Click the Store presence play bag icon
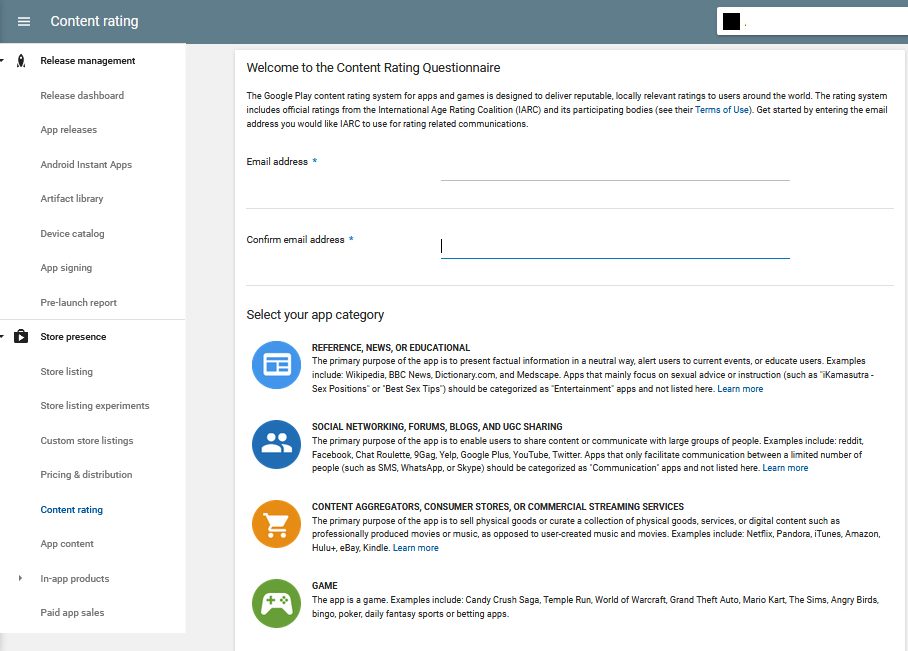The image size is (908, 651). [21, 337]
